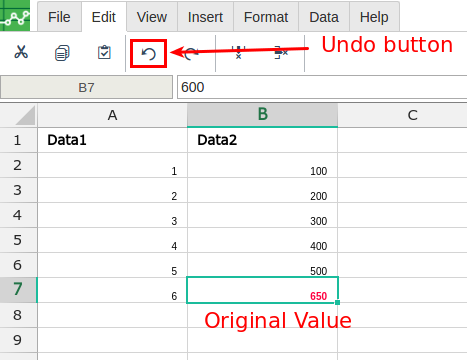The image size is (467, 360).
Task: Click the Cut scissors icon
Action: click(21, 52)
